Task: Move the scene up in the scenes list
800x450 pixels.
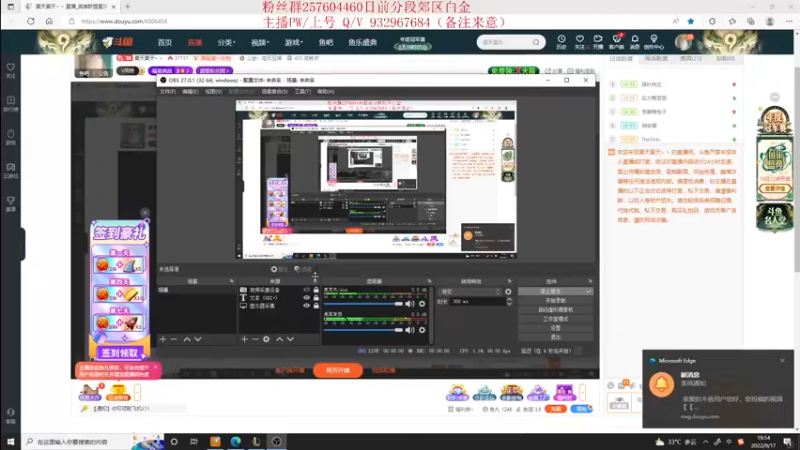Action: [187, 339]
